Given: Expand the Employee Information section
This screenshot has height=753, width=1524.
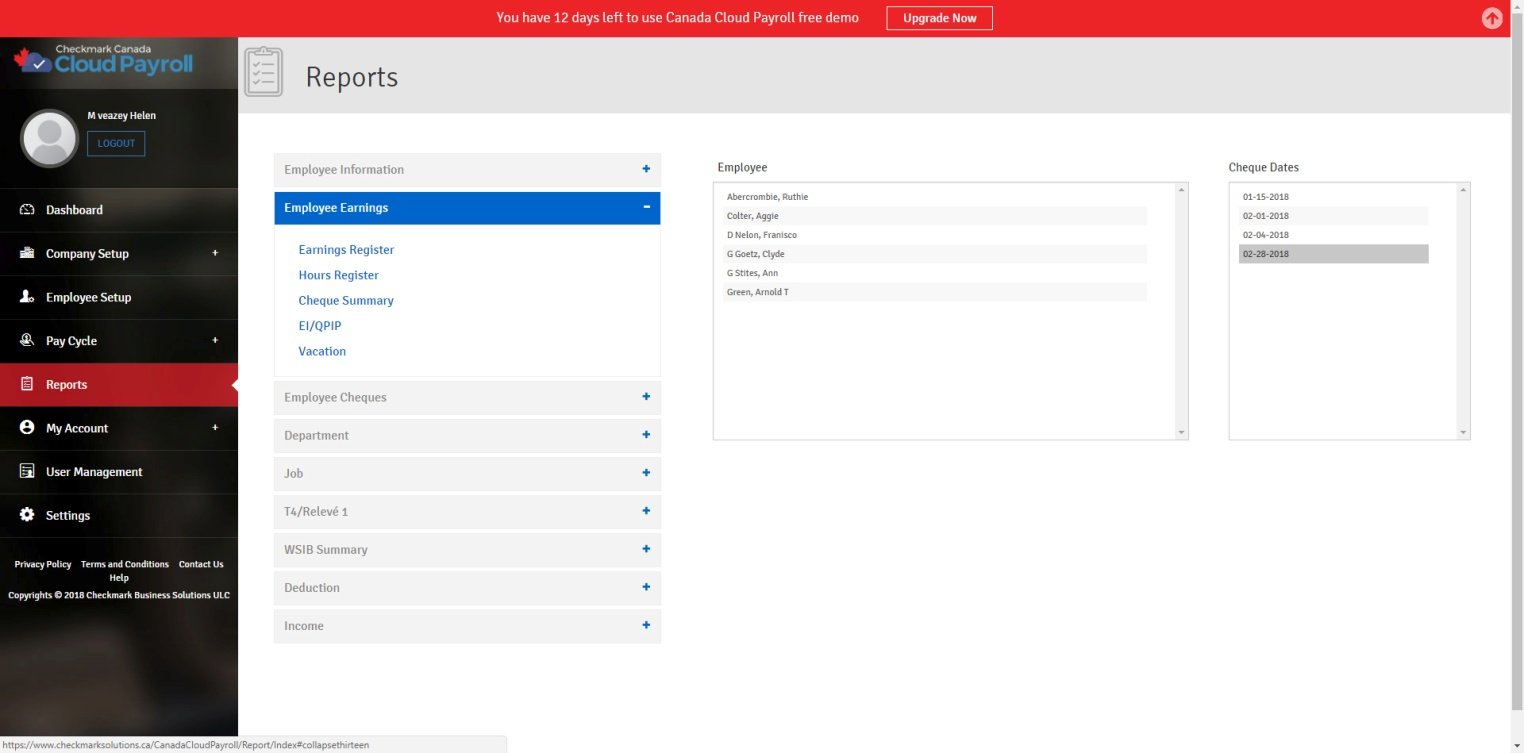Looking at the screenshot, I should tap(646, 169).
